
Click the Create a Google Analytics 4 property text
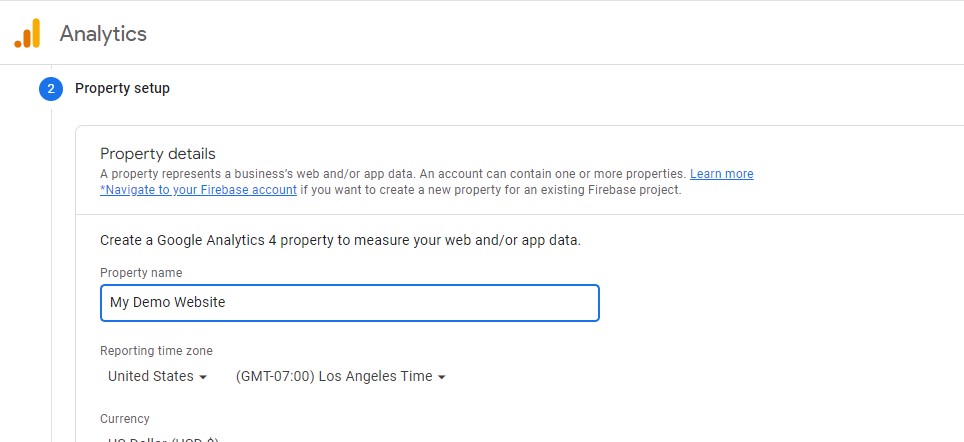click(x=341, y=240)
